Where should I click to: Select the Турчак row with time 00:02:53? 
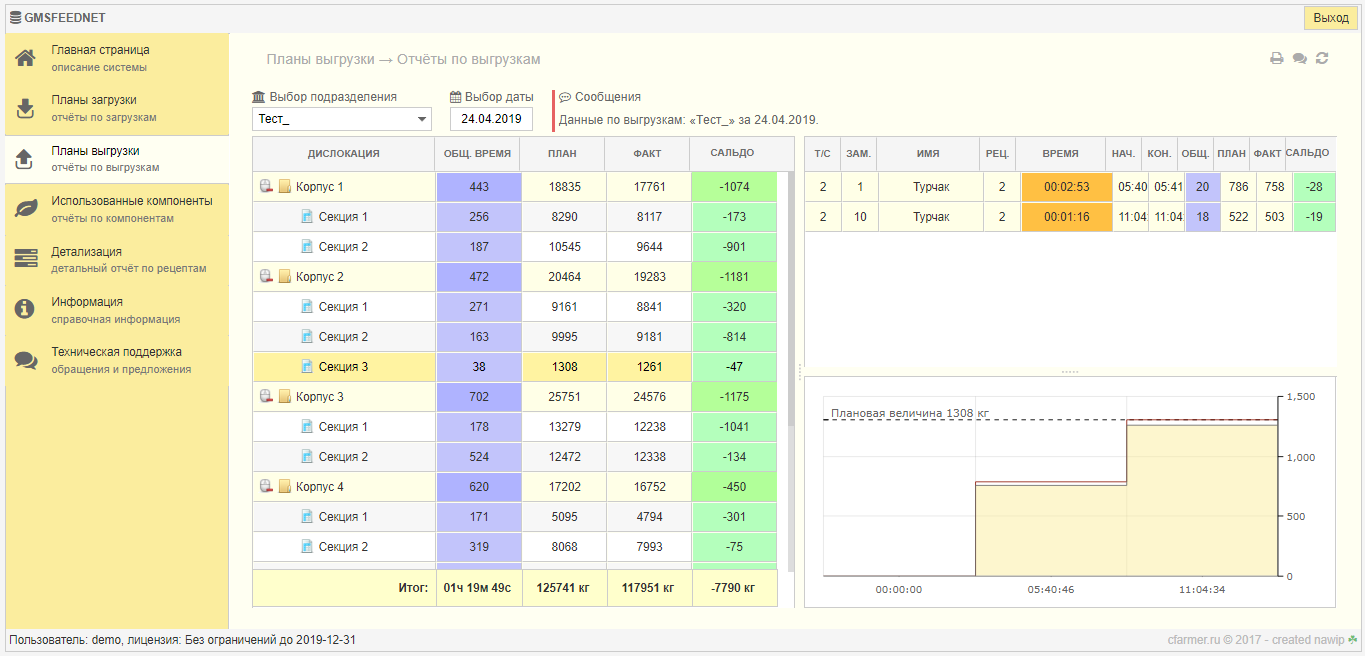click(x=932, y=187)
